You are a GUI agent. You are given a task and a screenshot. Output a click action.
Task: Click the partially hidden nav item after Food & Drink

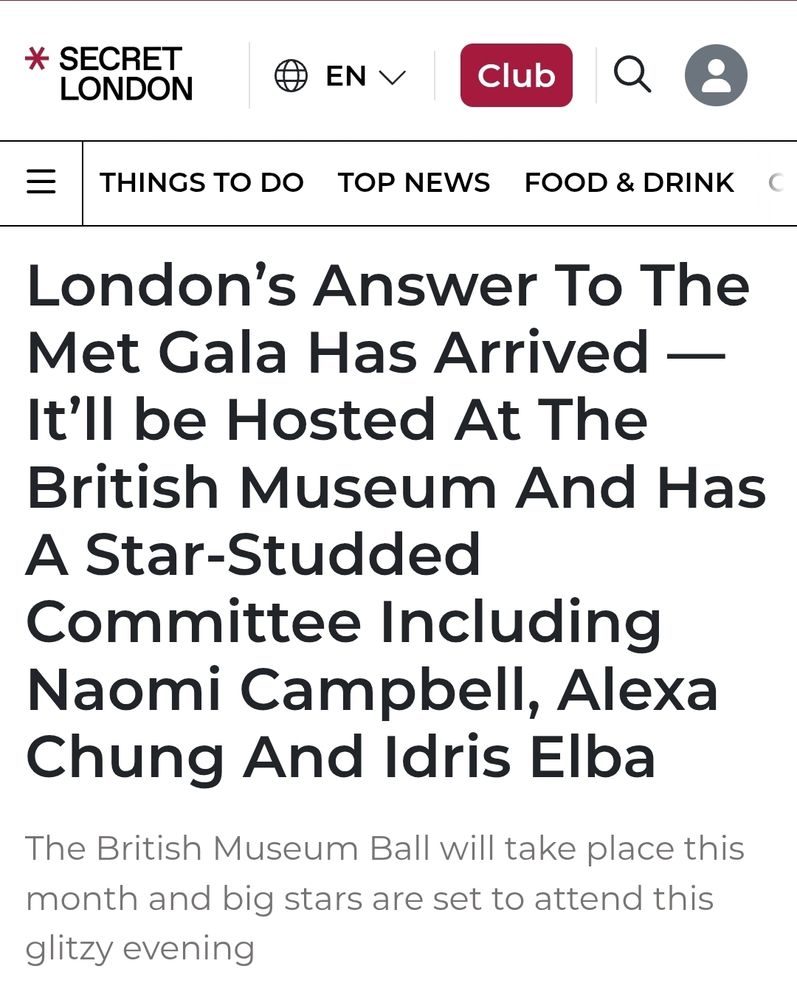[x=776, y=182]
